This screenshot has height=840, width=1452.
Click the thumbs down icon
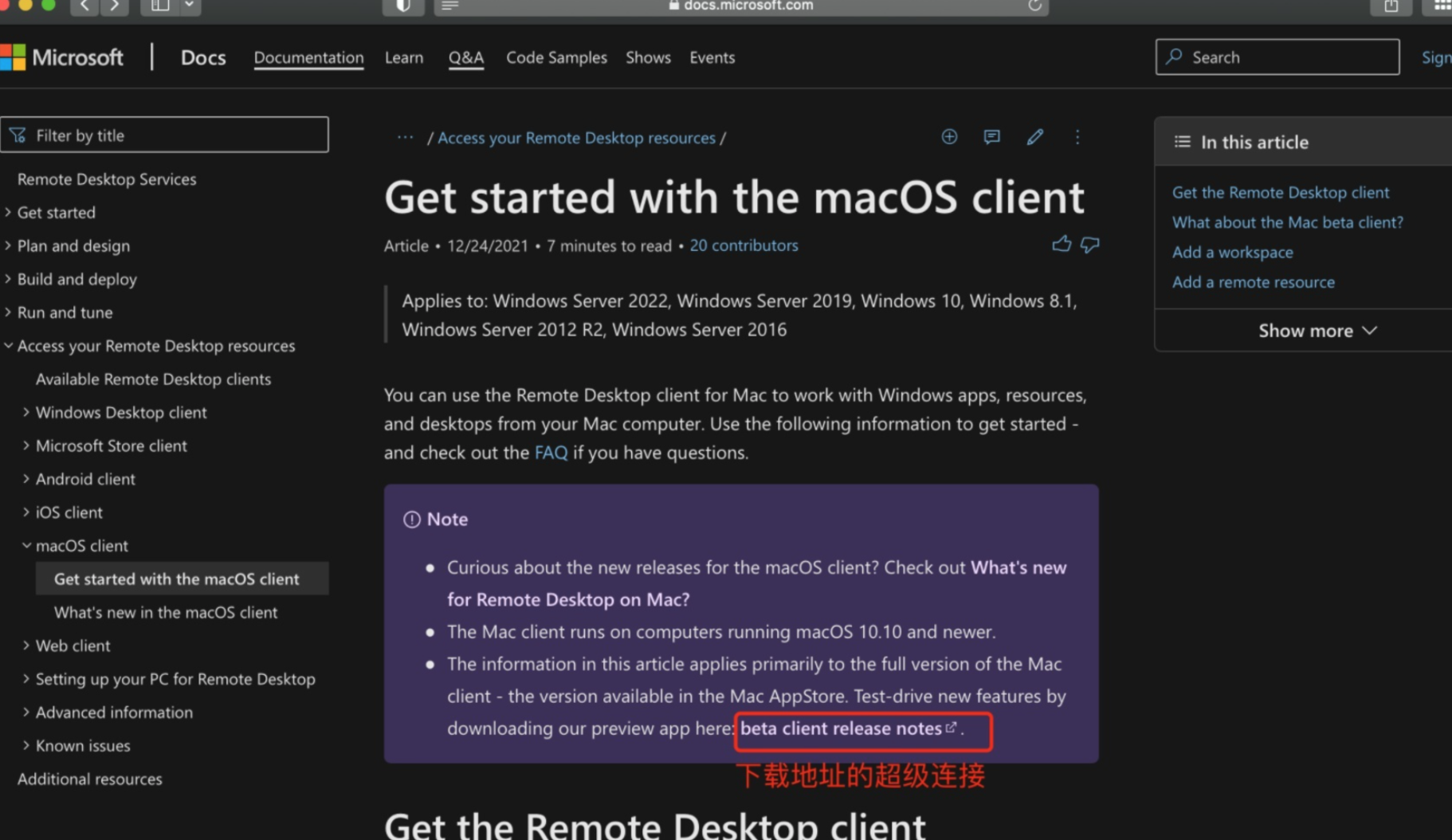(1089, 245)
